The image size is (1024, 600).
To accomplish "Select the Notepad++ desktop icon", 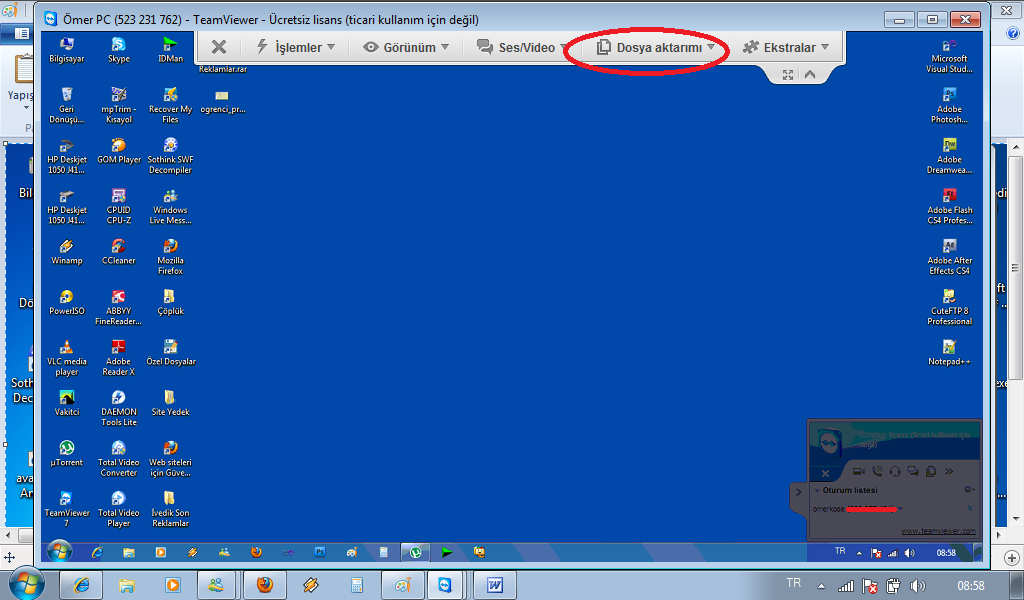I will 950,353.
